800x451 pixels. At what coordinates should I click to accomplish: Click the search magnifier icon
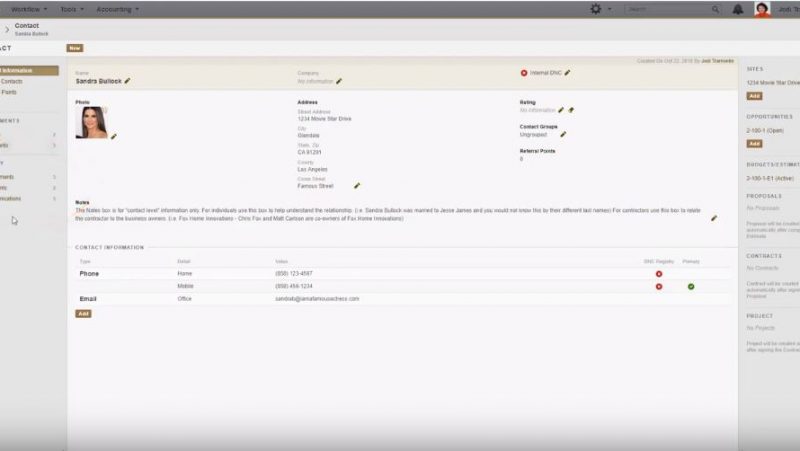pyautogui.click(x=715, y=9)
